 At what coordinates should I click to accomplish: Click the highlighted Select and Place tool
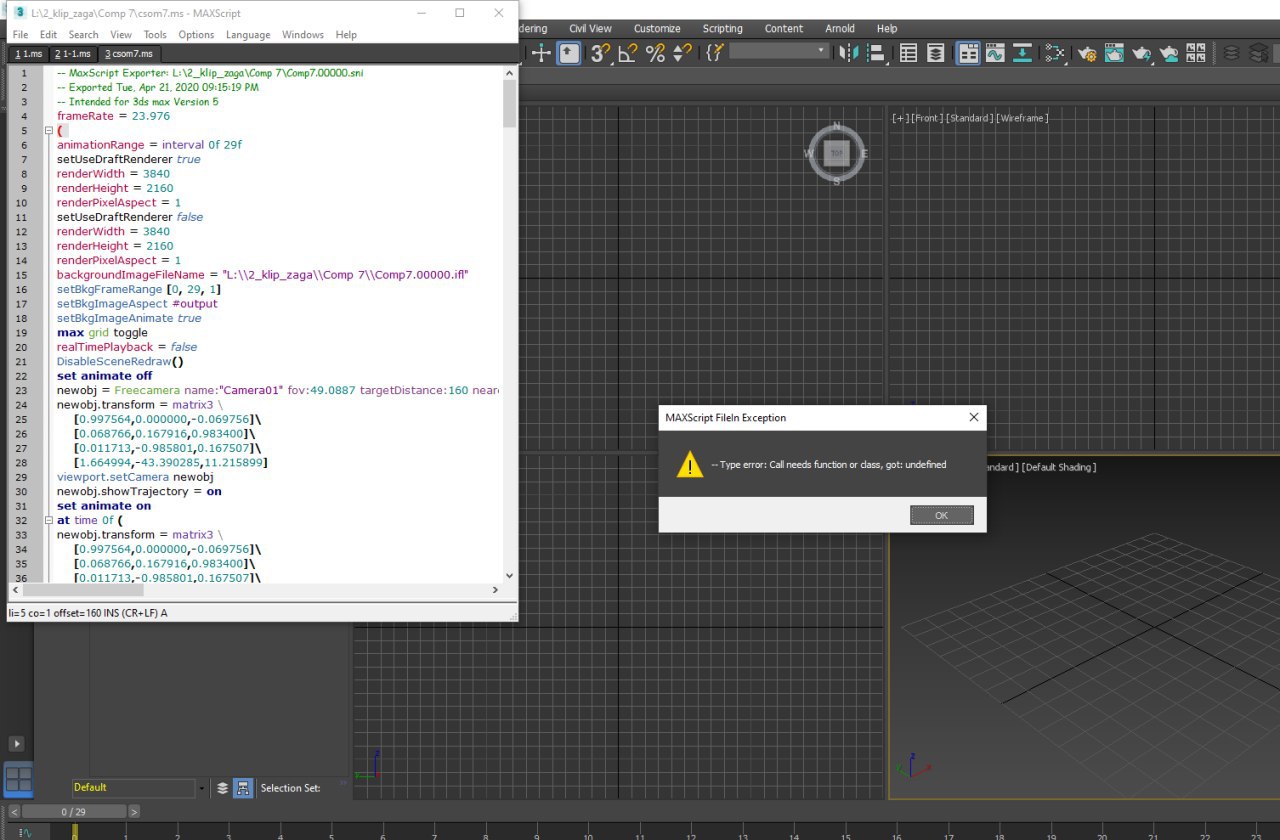tap(569, 53)
